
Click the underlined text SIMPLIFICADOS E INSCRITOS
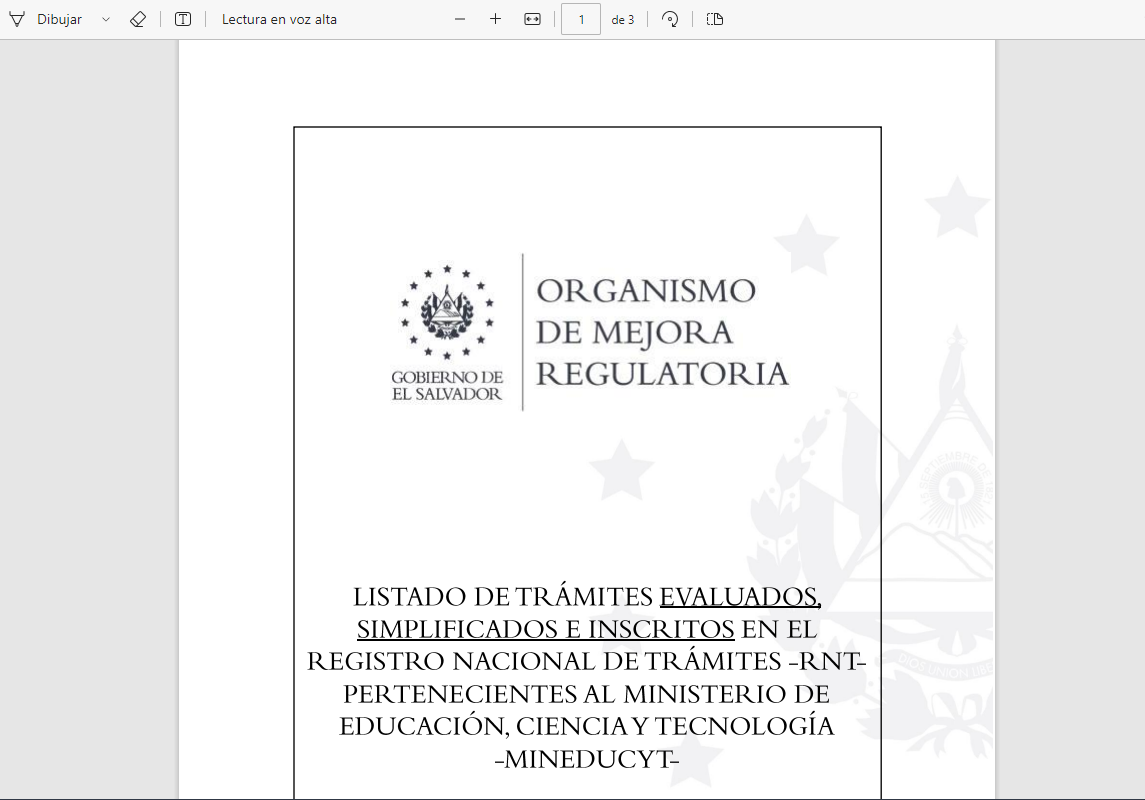(545, 629)
